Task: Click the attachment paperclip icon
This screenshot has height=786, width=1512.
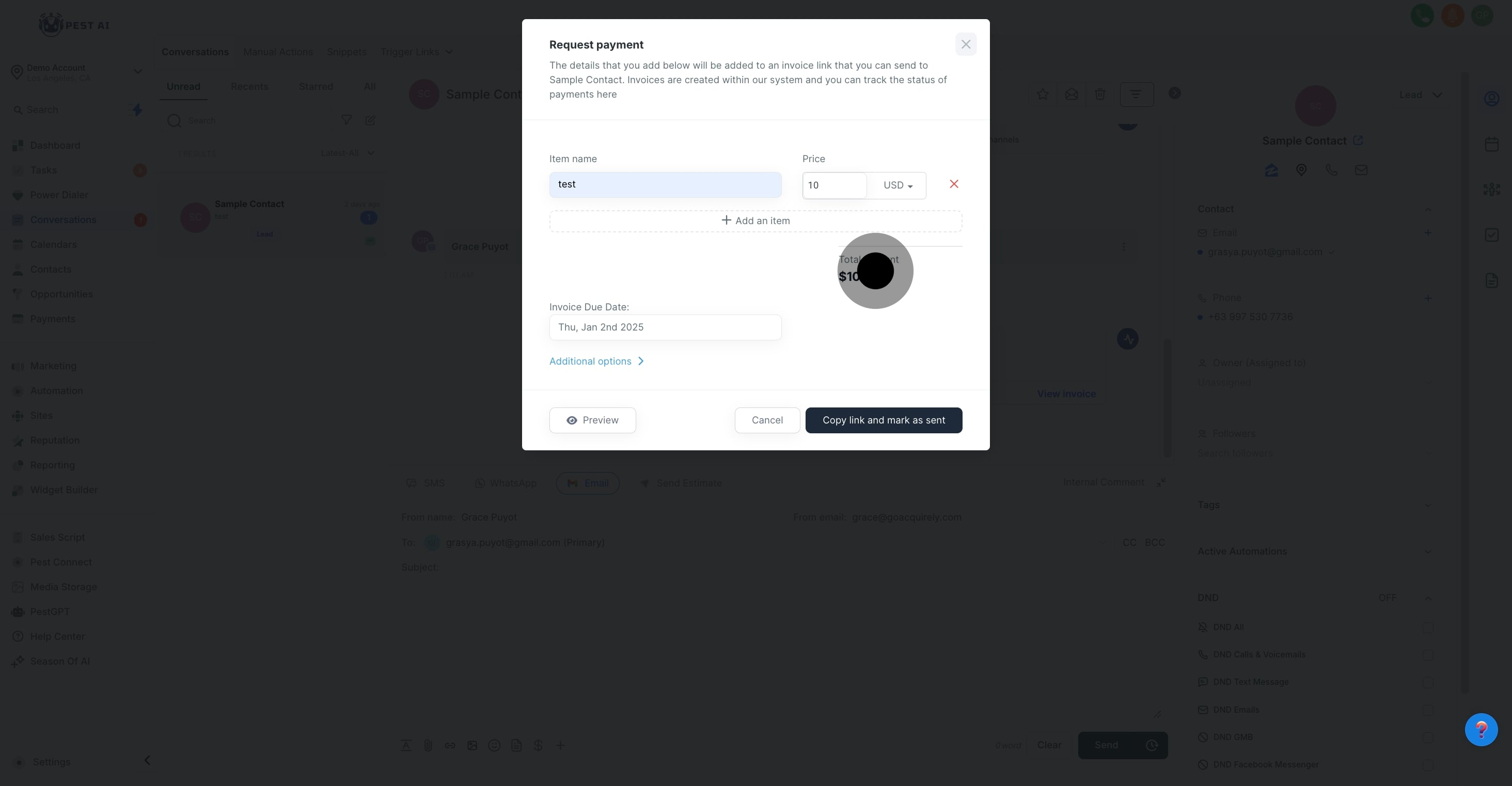Action: [x=428, y=746]
